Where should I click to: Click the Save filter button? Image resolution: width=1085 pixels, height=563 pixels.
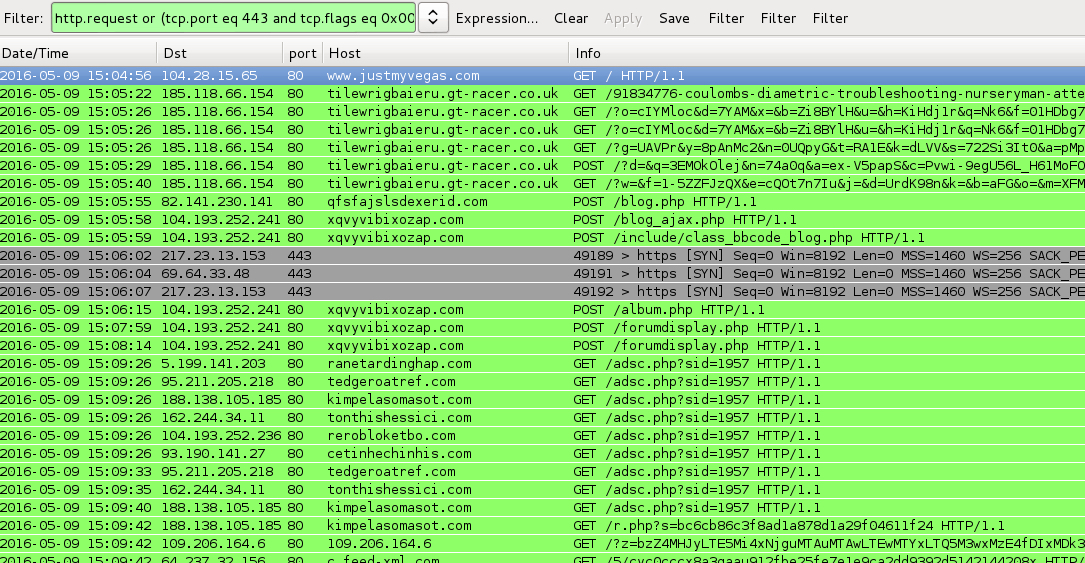pos(674,18)
